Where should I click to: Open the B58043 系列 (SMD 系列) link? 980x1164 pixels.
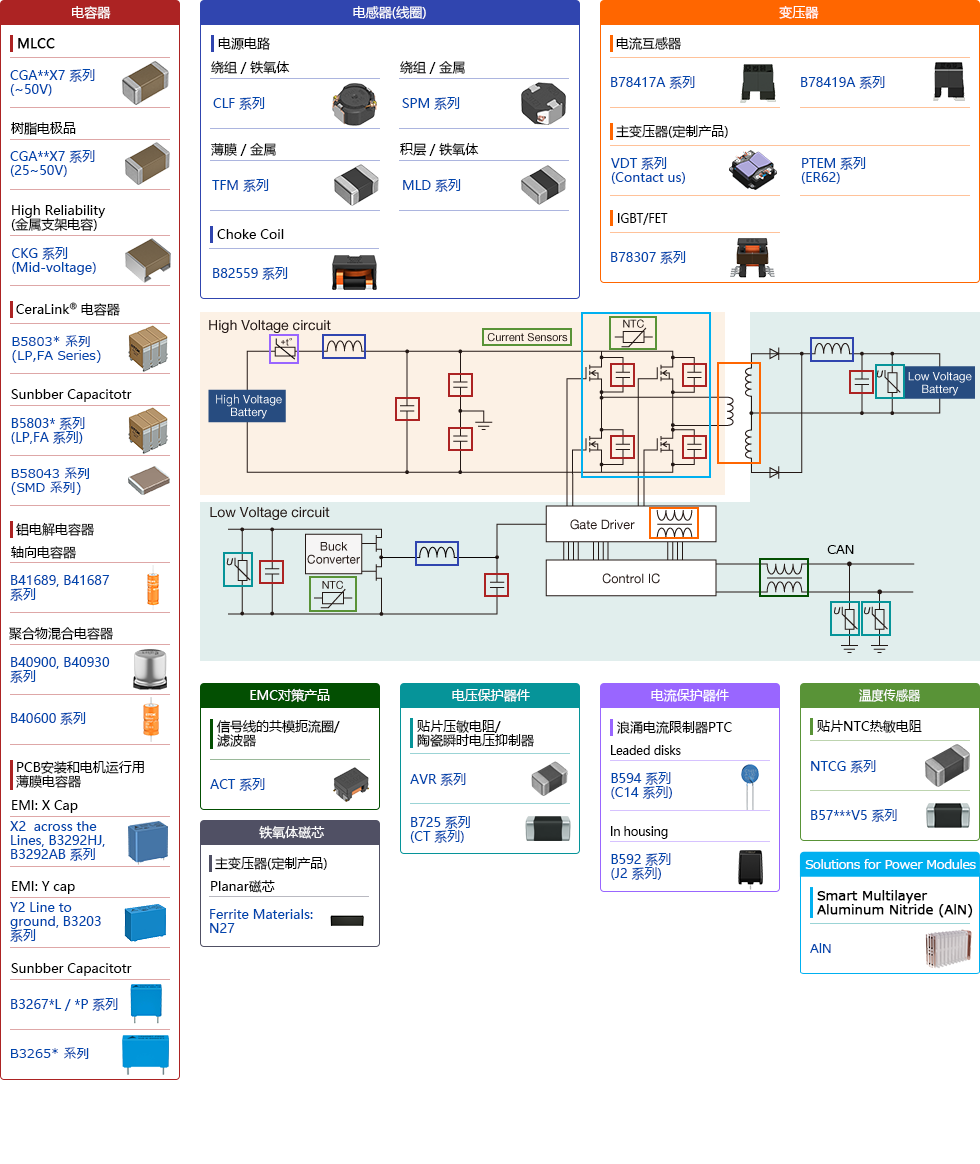click(x=50, y=480)
